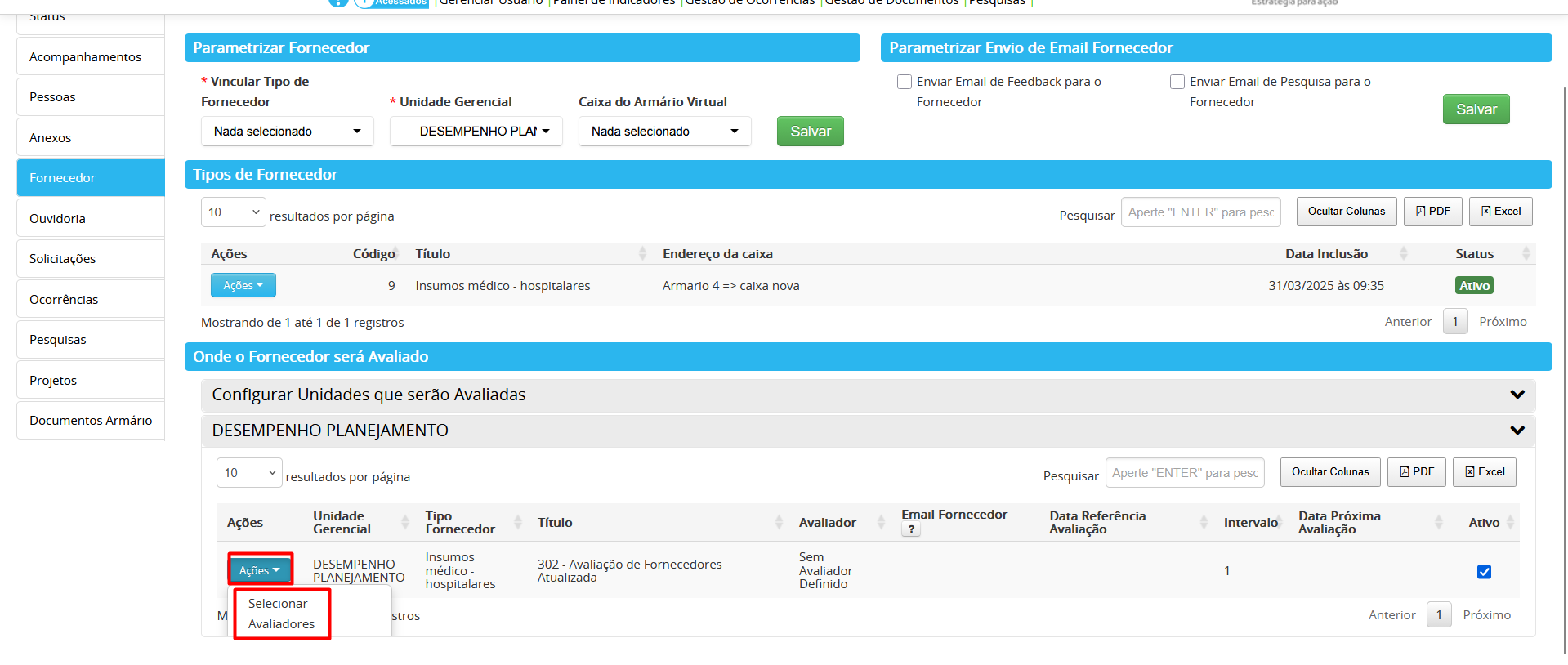
Task: Click Ocultar Colunas in Tipos de Fornecedor
Action: click(x=1346, y=212)
